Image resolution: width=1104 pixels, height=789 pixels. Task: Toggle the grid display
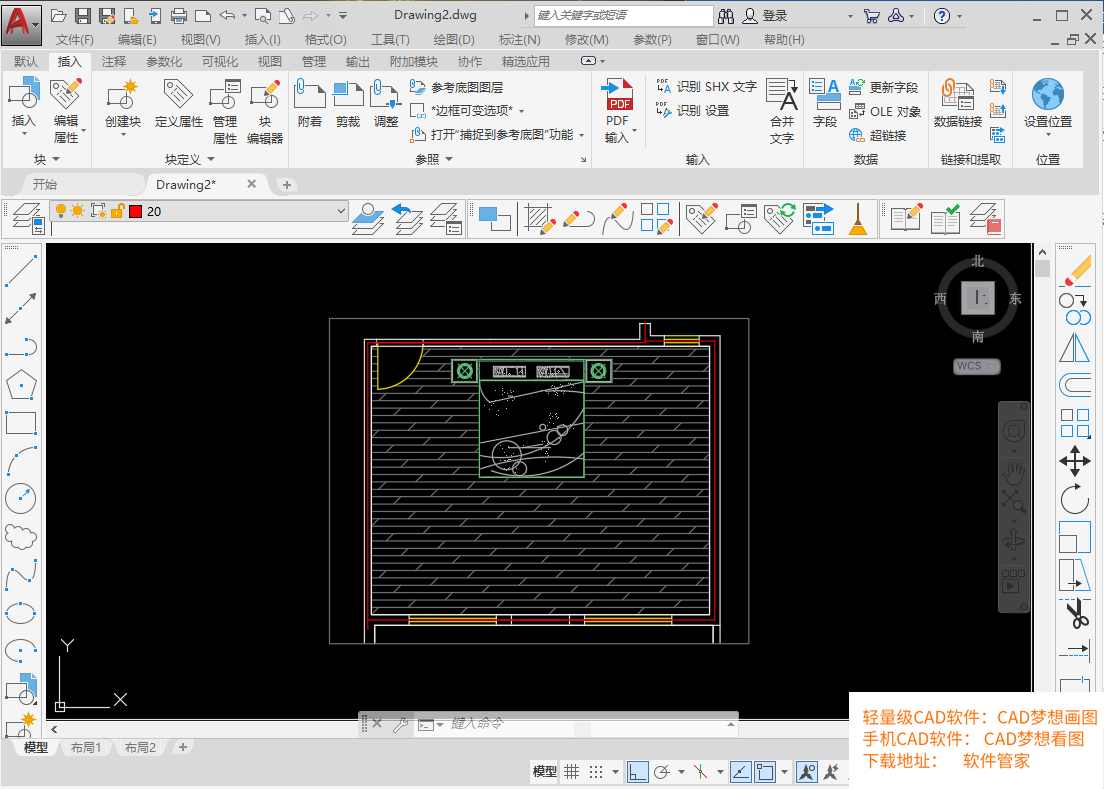(572, 772)
